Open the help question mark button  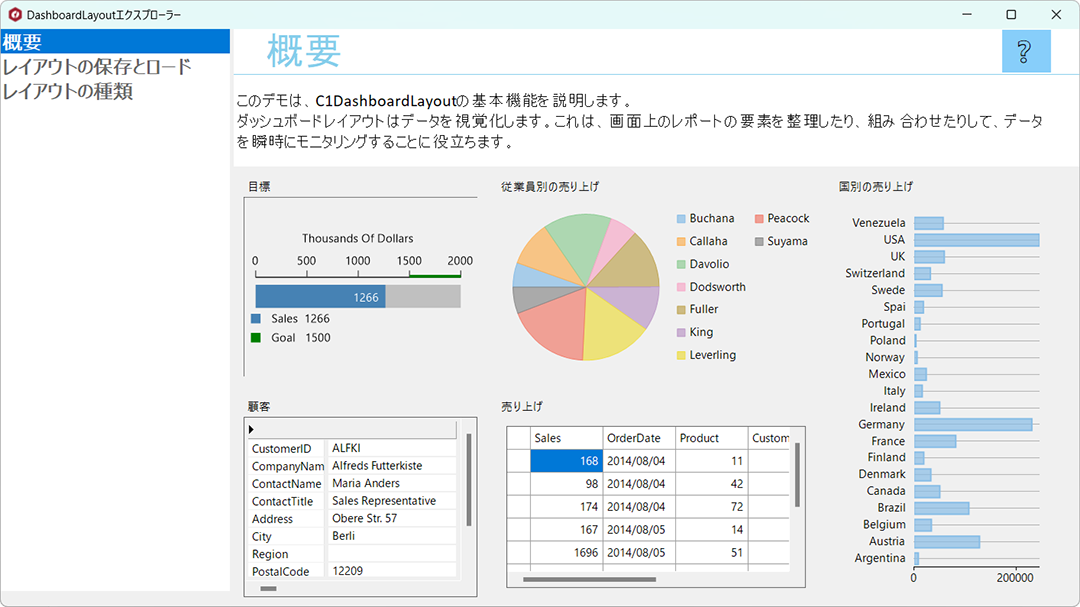coord(1026,52)
